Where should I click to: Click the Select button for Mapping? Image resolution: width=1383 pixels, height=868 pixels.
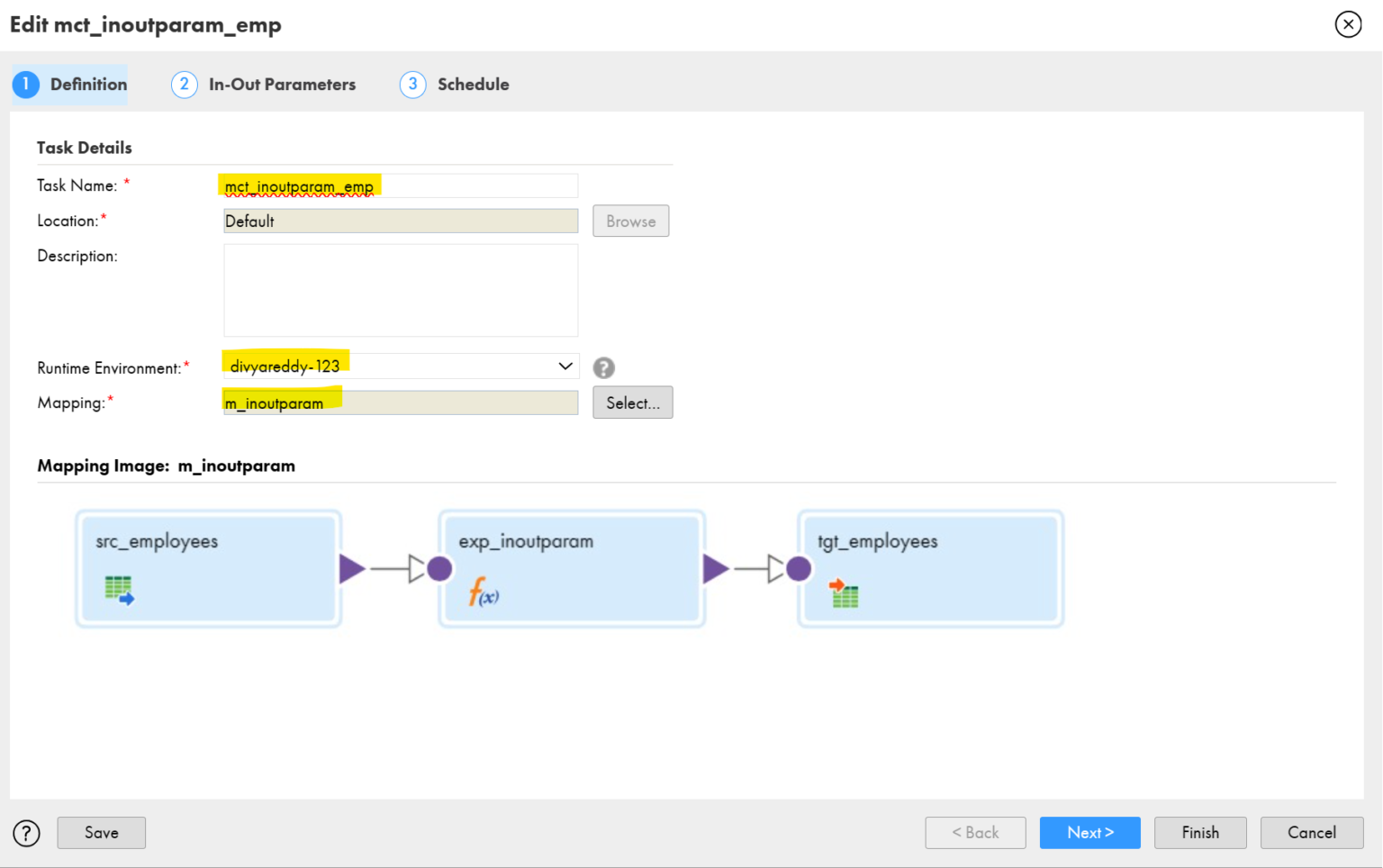(x=632, y=402)
